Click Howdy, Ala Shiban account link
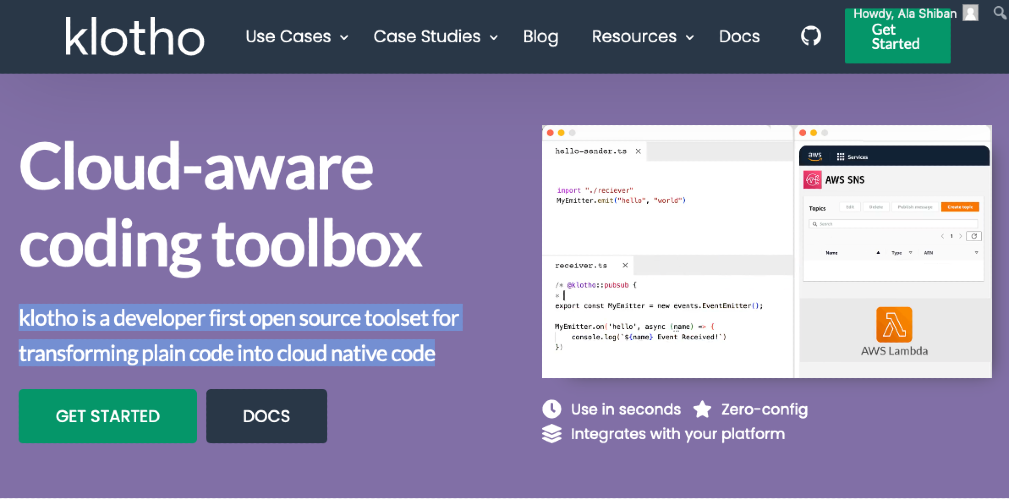 tap(905, 13)
